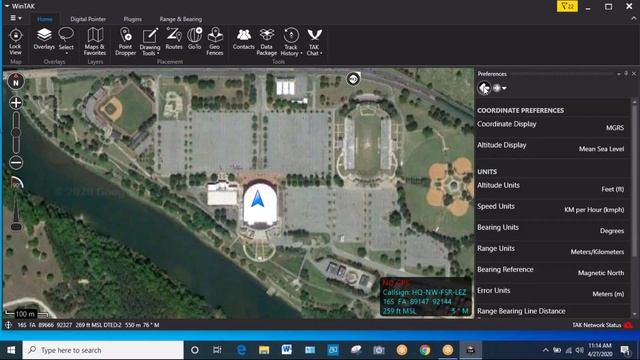Screen dimensions: 640x360
Task: Open the Contacts list
Action: [244, 39]
